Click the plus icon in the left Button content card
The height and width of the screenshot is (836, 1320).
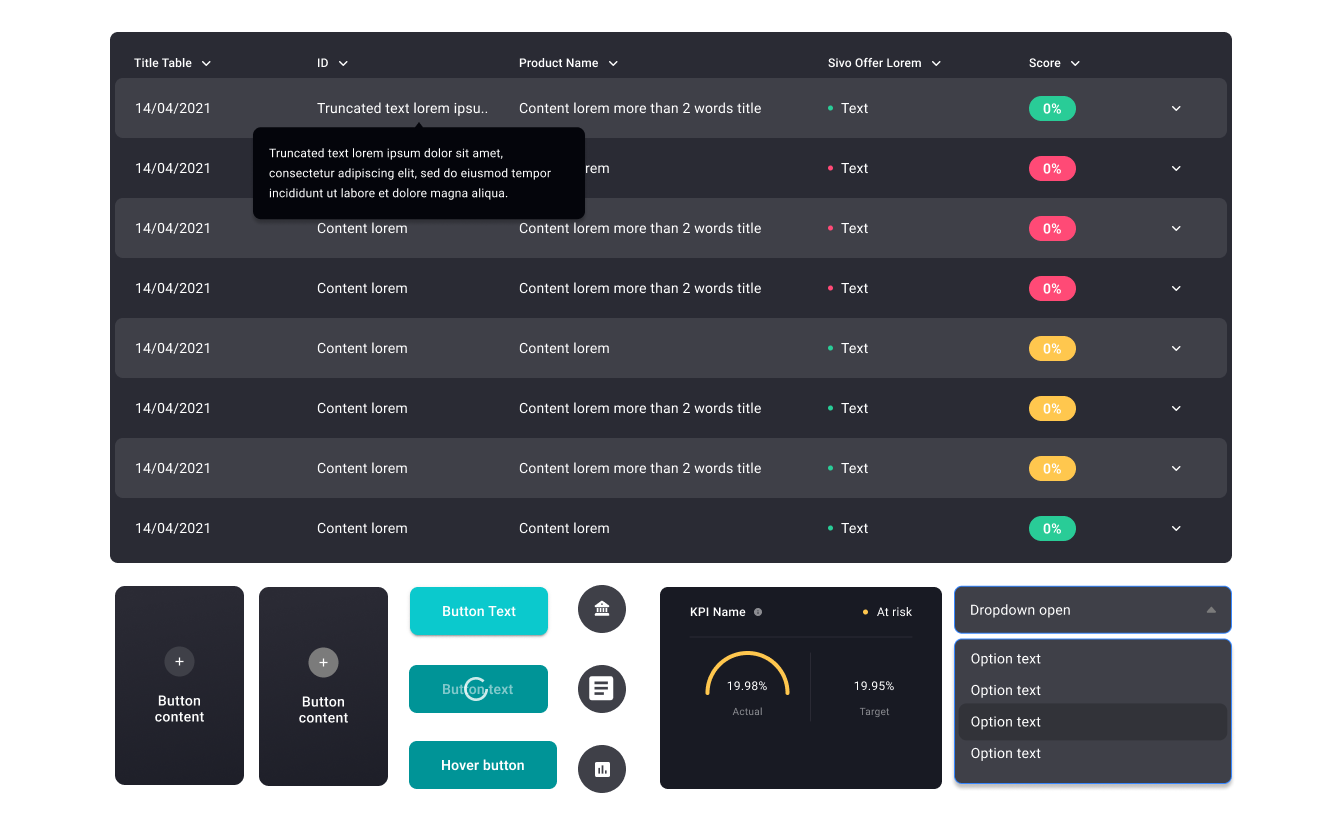[179, 661]
